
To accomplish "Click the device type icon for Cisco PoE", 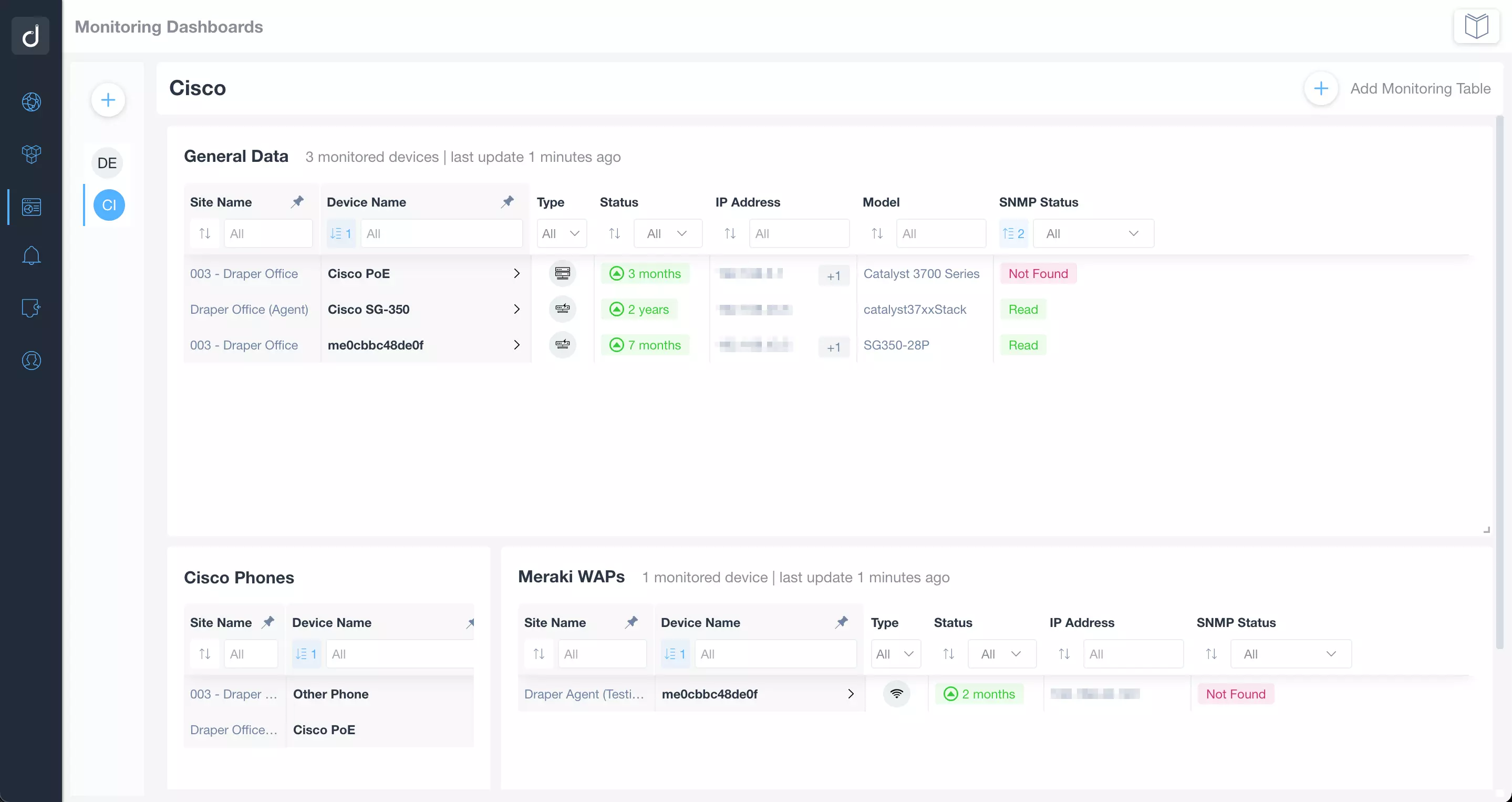I will [562, 274].
